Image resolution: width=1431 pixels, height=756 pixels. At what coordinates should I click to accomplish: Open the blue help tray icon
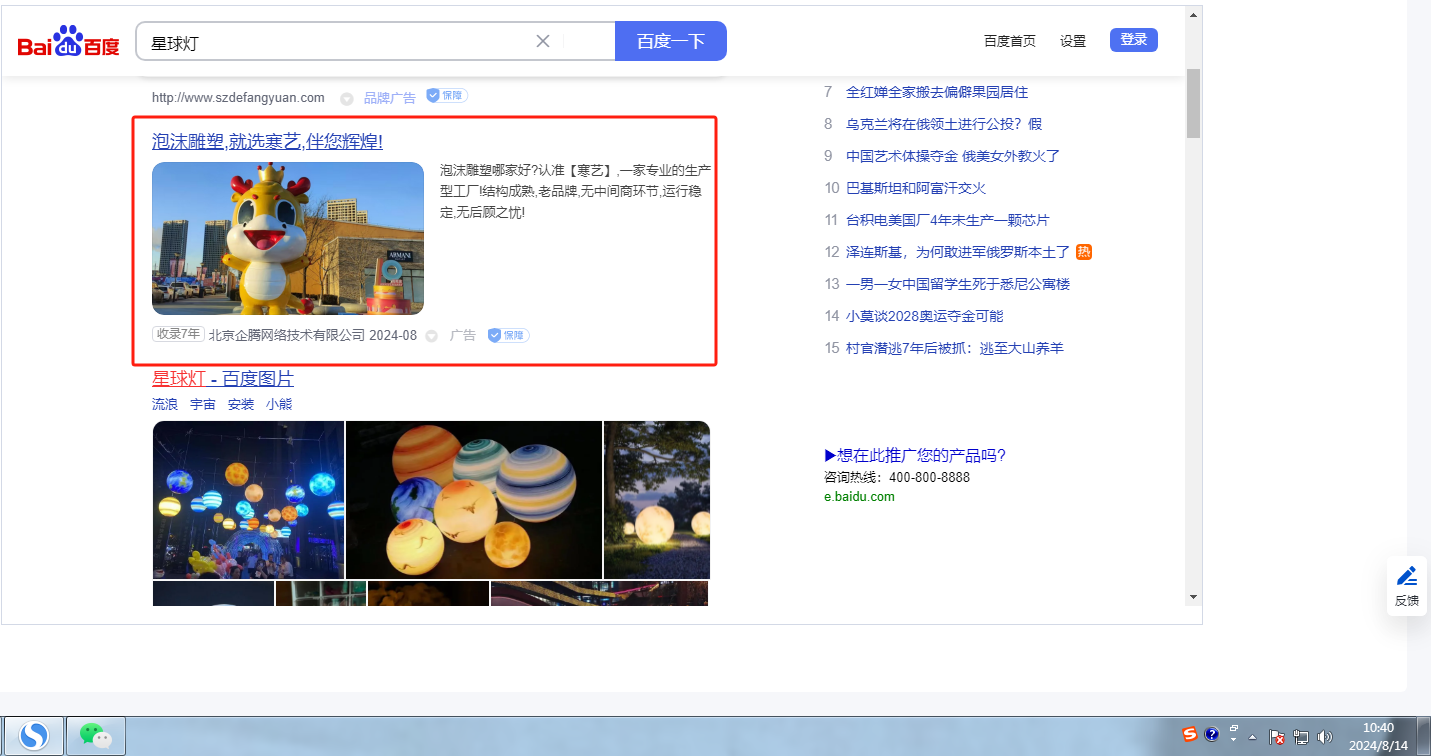(1212, 735)
